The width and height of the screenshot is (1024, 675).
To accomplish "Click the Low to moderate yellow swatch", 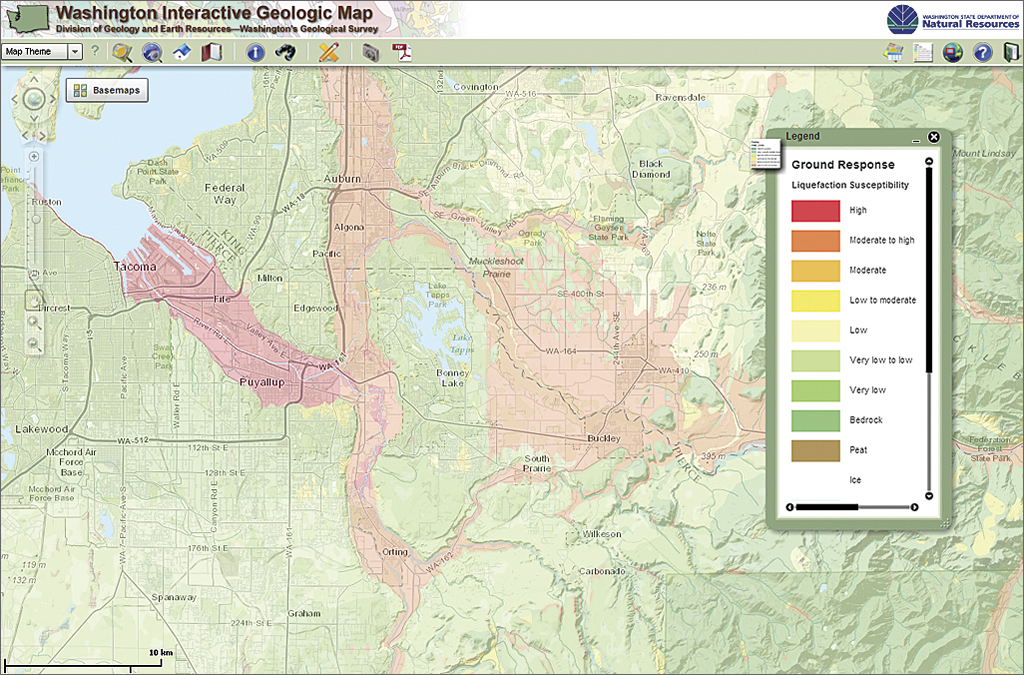I will tap(816, 301).
